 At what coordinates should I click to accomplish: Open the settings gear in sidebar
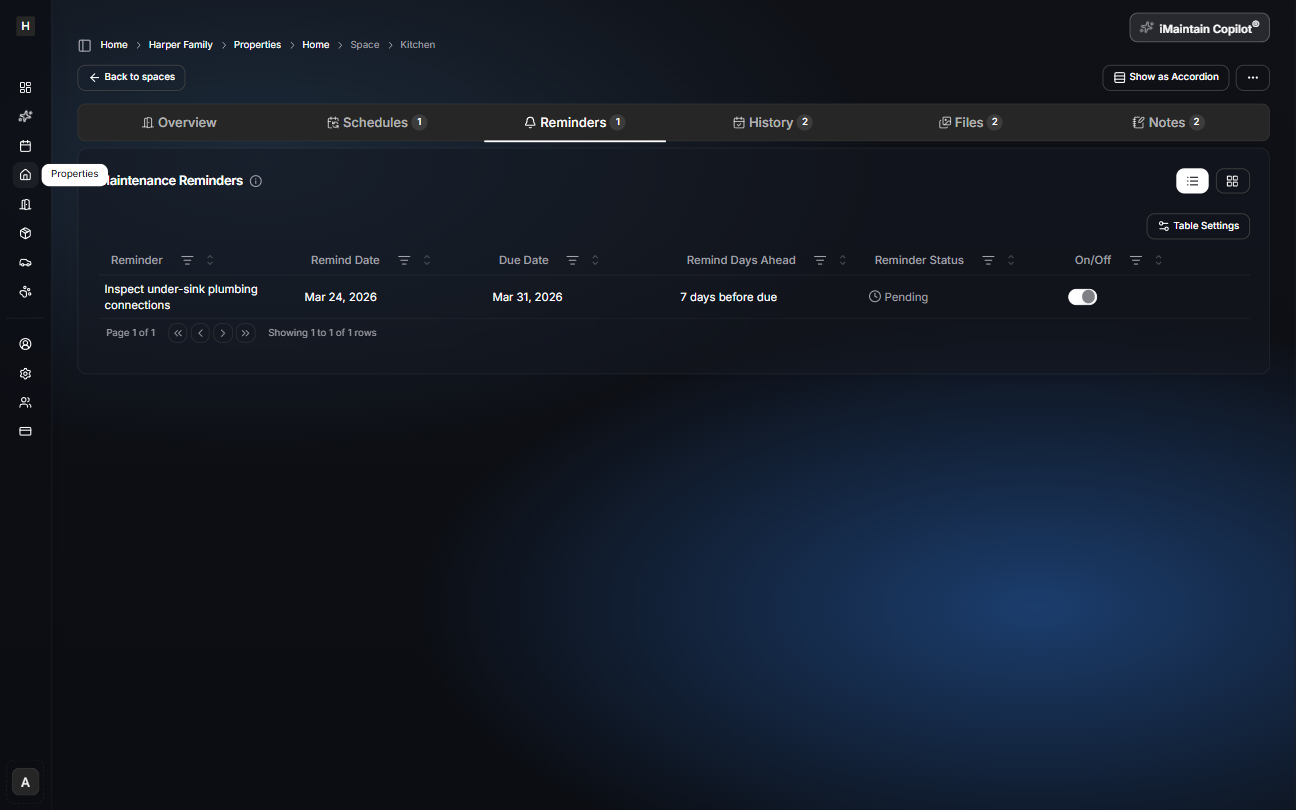tap(26, 373)
